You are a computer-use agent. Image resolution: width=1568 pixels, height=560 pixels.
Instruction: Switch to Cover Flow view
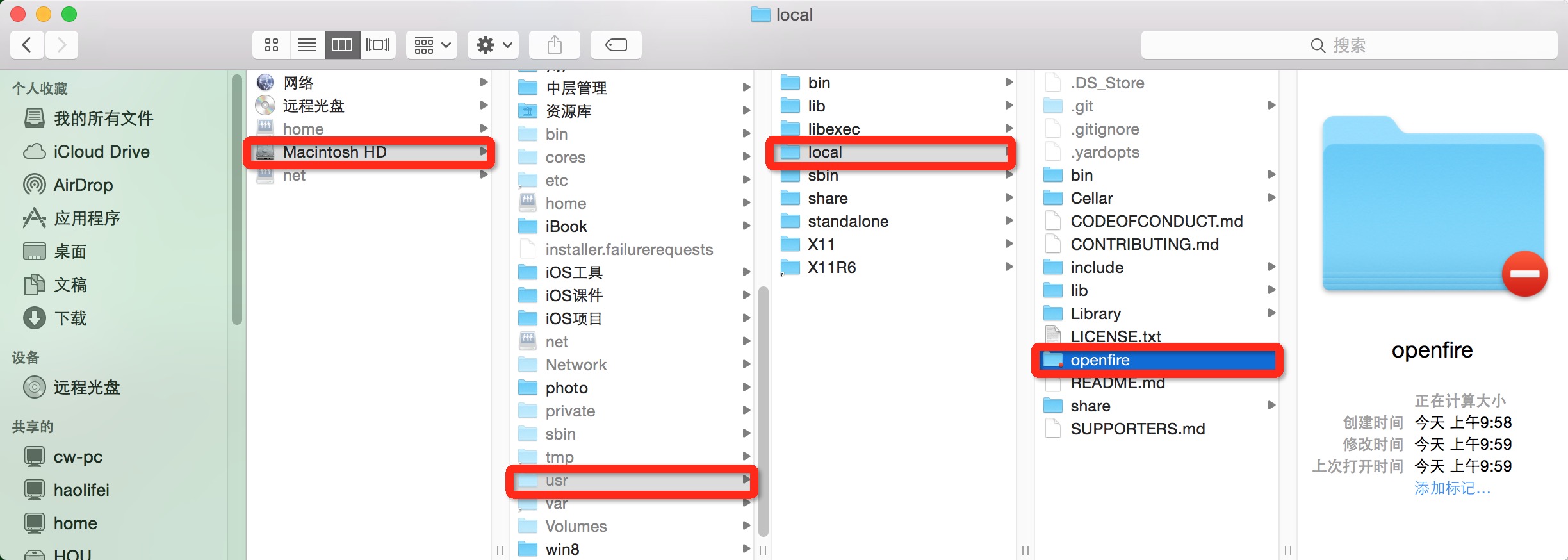[378, 45]
